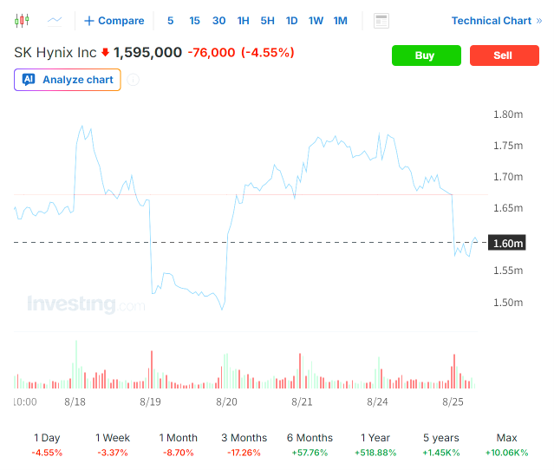This screenshot has width=554, height=470.
Task: Choose the 1M interval
Action: click(x=340, y=20)
